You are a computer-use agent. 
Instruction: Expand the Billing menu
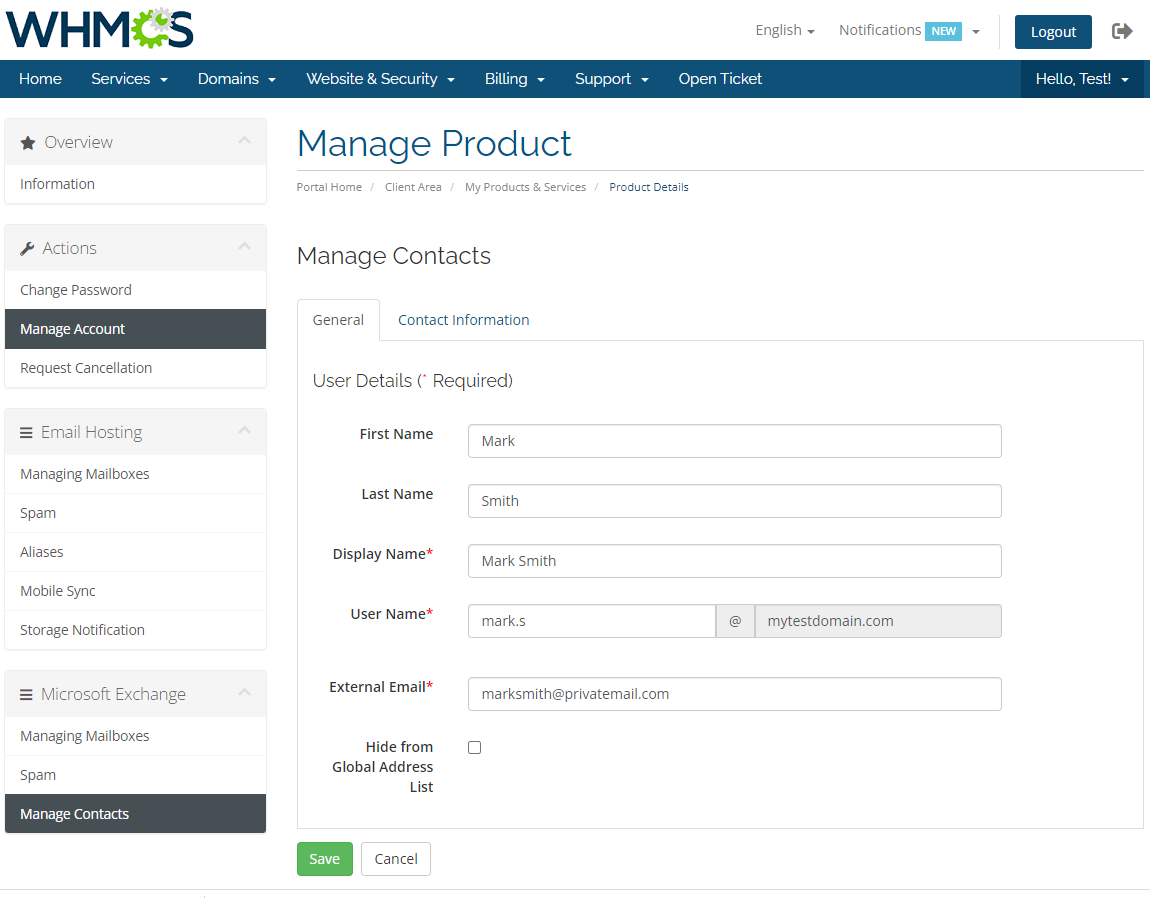click(515, 79)
